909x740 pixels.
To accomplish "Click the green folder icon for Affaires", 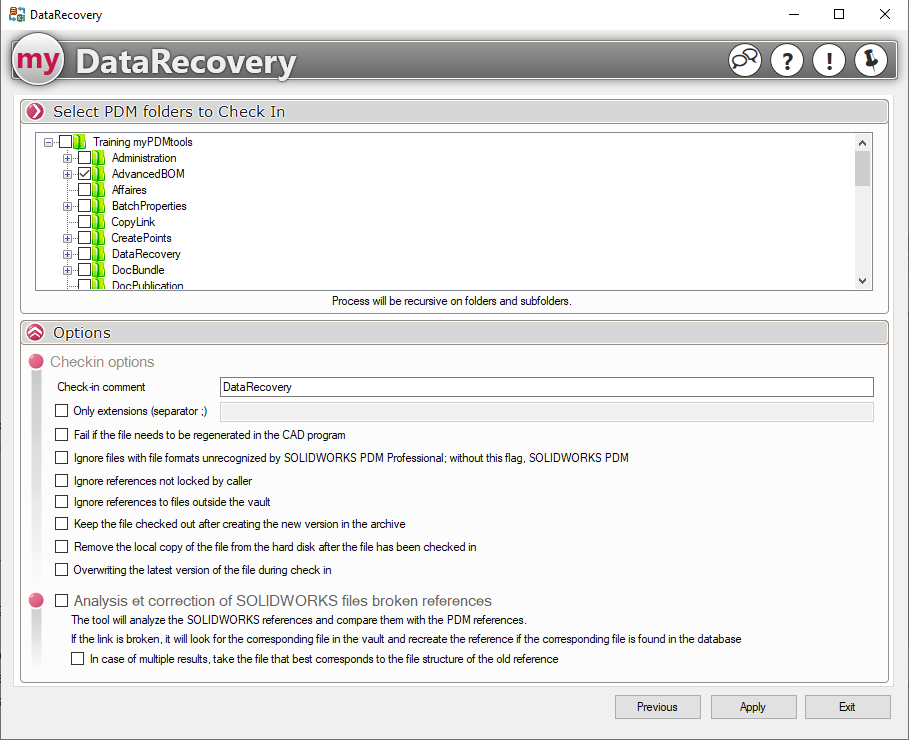I will (x=99, y=190).
